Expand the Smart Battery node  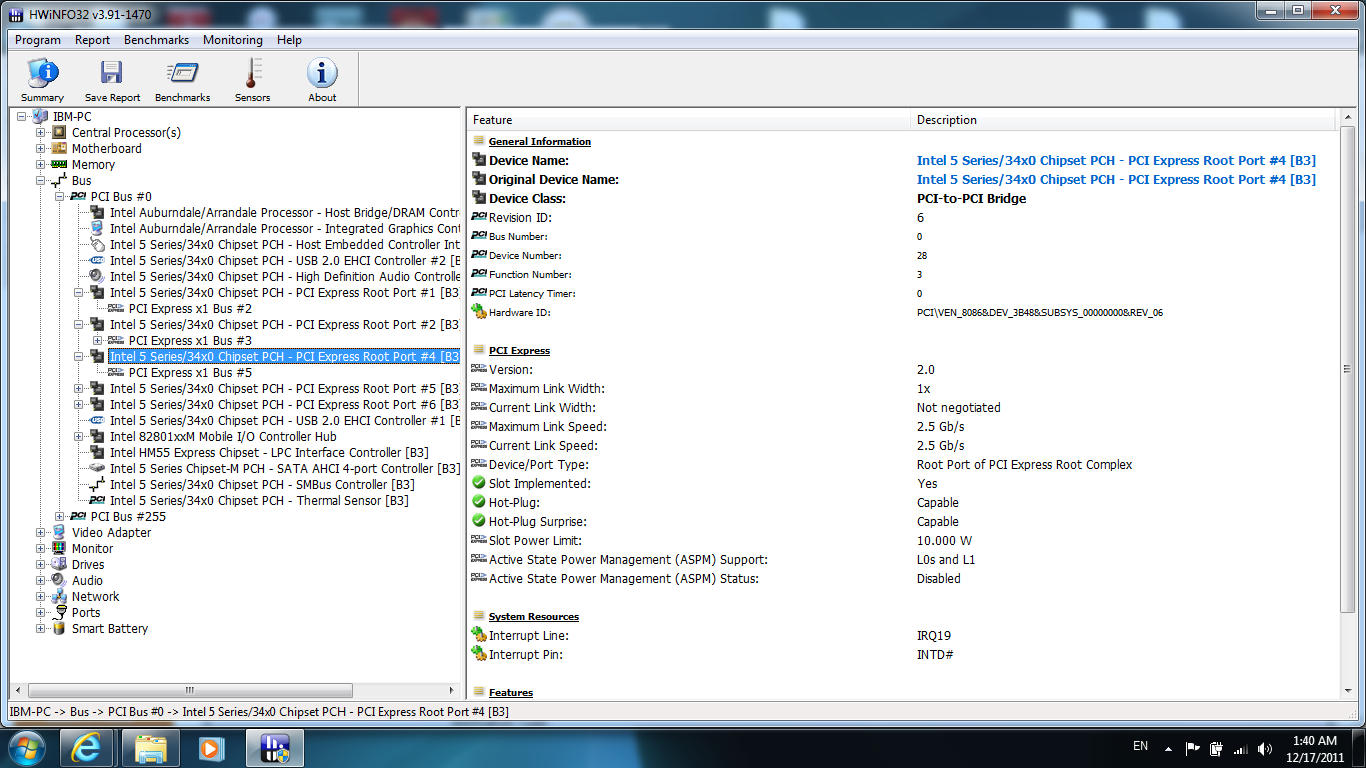pyautogui.click(x=41, y=629)
